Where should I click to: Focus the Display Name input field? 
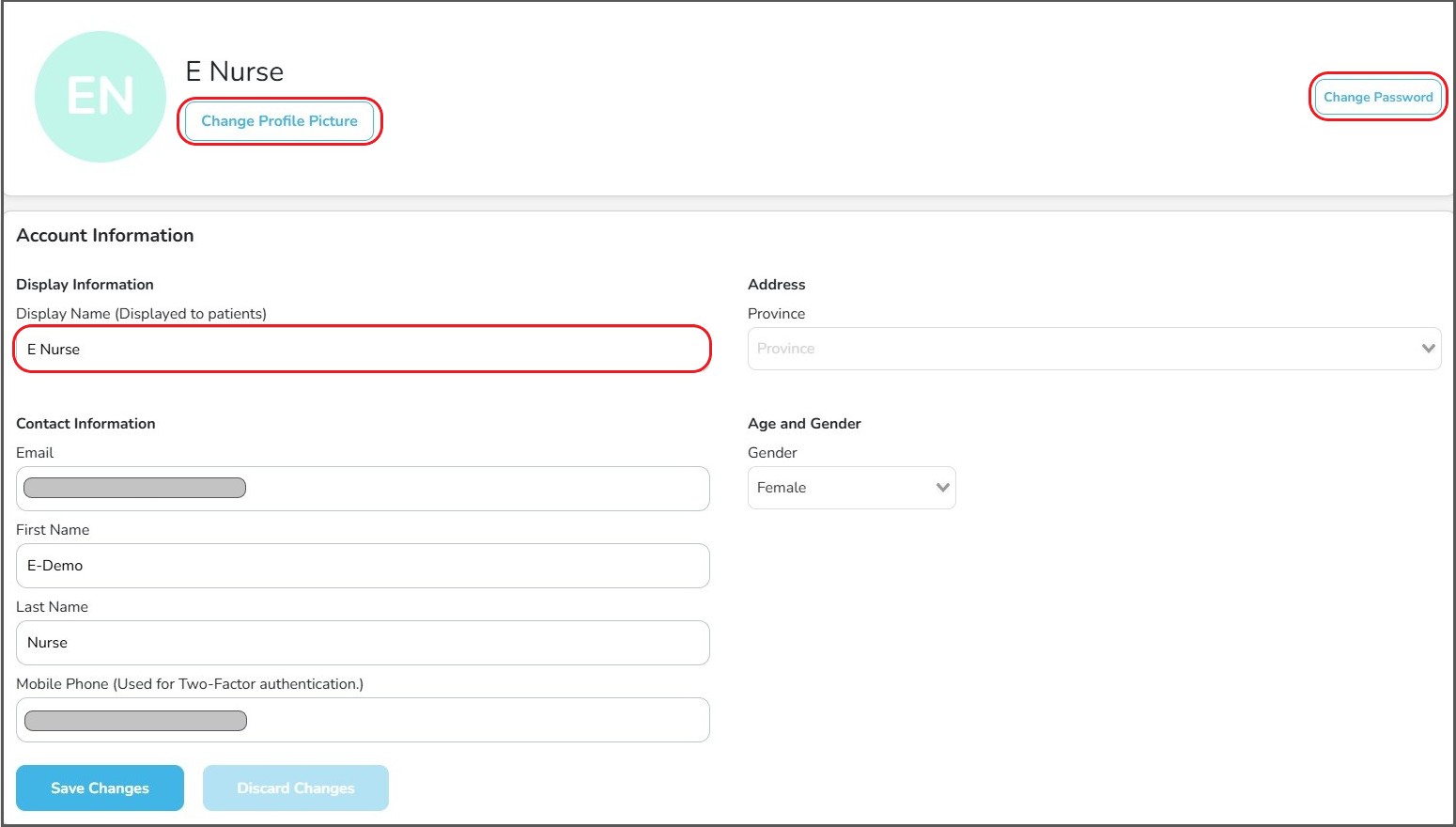[362, 350]
